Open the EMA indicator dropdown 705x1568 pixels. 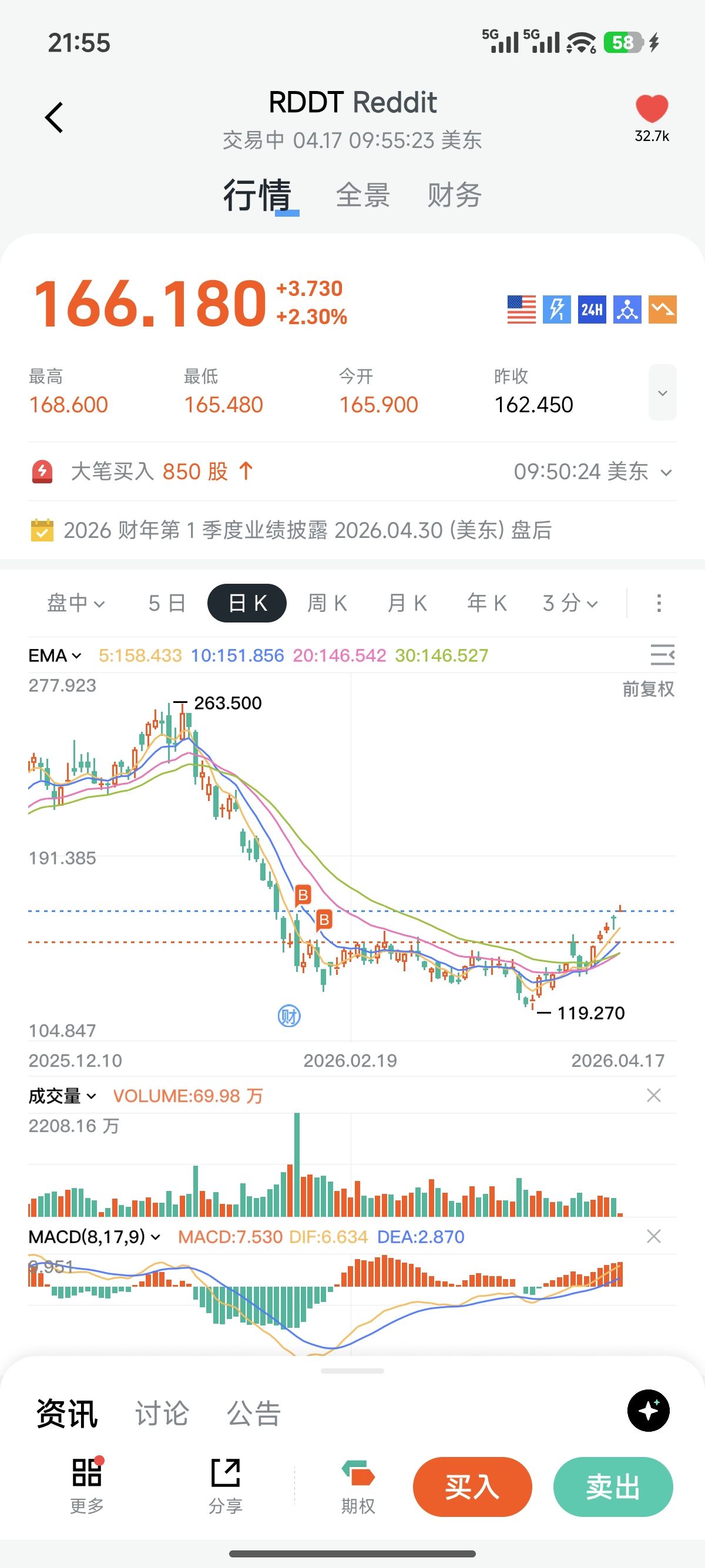pyautogui.click(x=55, y=655)
